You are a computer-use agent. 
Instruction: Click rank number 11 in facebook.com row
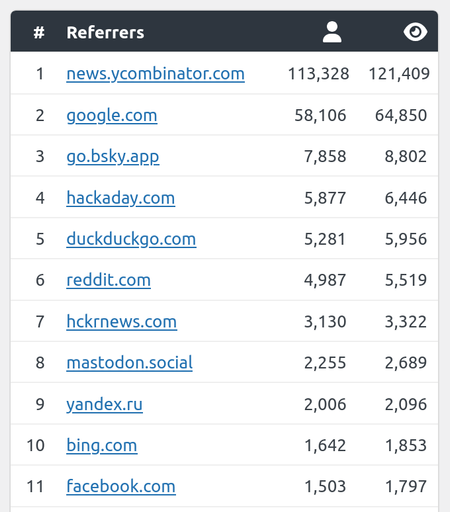(x=35, y=487)
